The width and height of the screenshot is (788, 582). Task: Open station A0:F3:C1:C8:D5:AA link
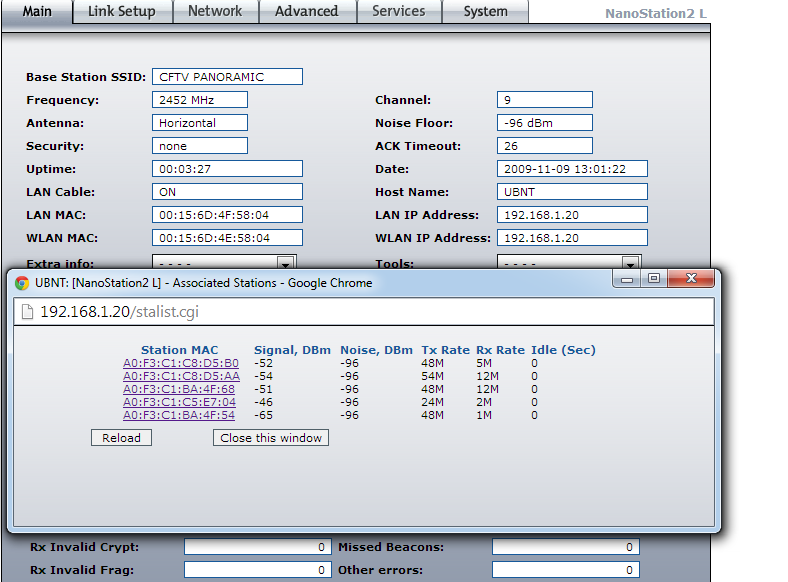point(181,376)
